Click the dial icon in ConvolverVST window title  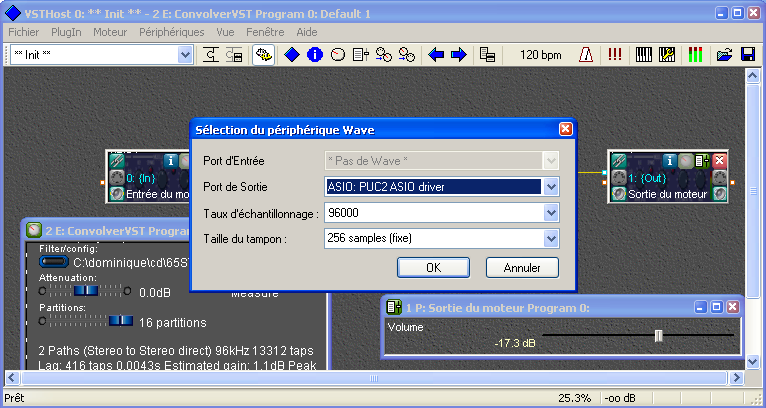[x=34, y=230]
